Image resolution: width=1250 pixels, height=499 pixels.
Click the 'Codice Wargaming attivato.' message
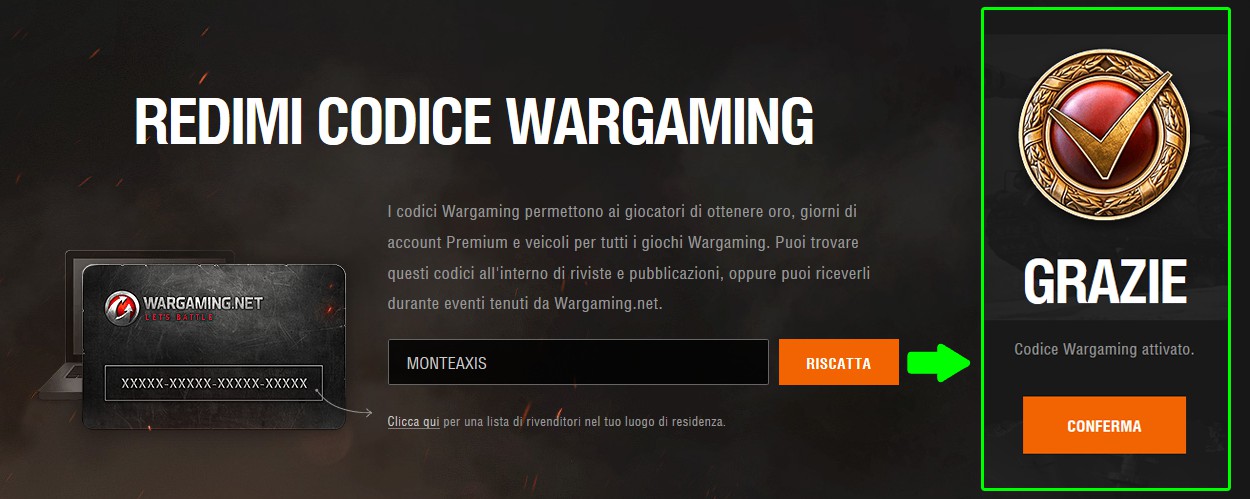tap(1104, 350)
